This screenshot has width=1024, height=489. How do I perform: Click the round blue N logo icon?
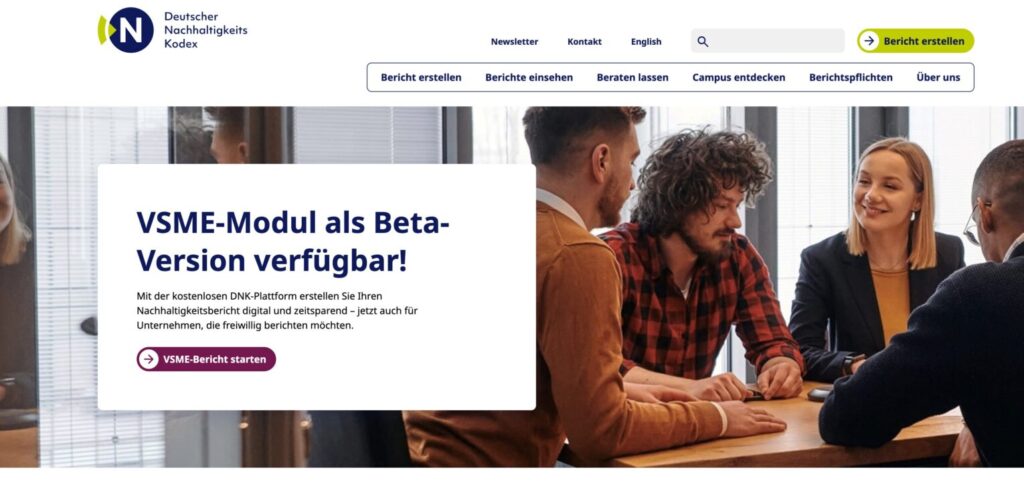click(131, 30)
